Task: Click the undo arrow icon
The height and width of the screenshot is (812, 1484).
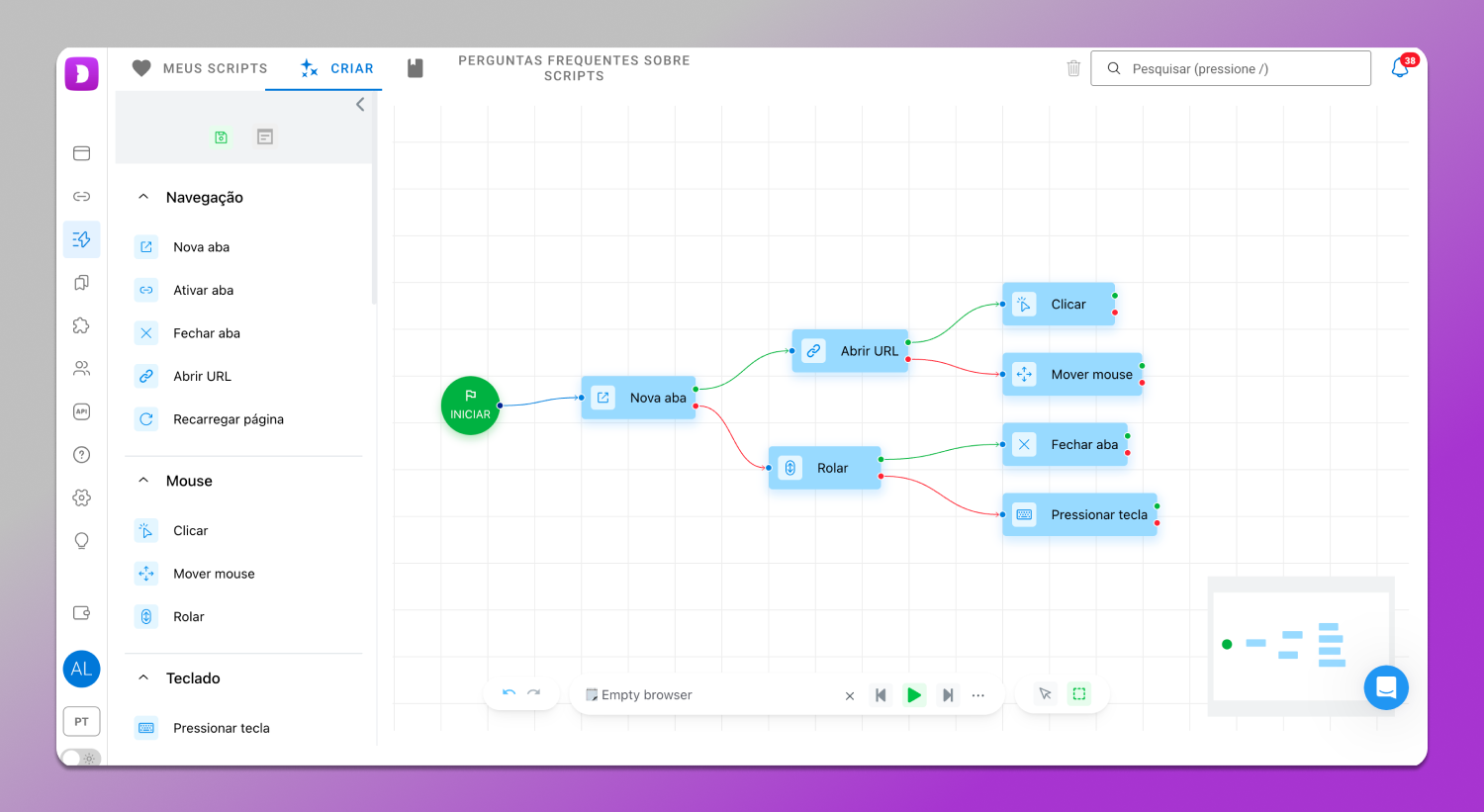Action: click(509, 694)
